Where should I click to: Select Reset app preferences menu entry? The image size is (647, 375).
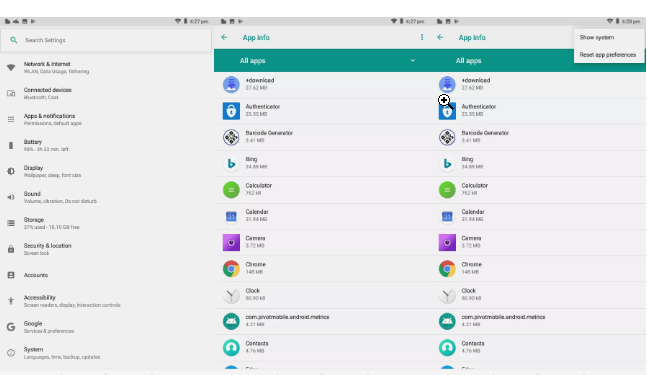(x=609, y=55)
